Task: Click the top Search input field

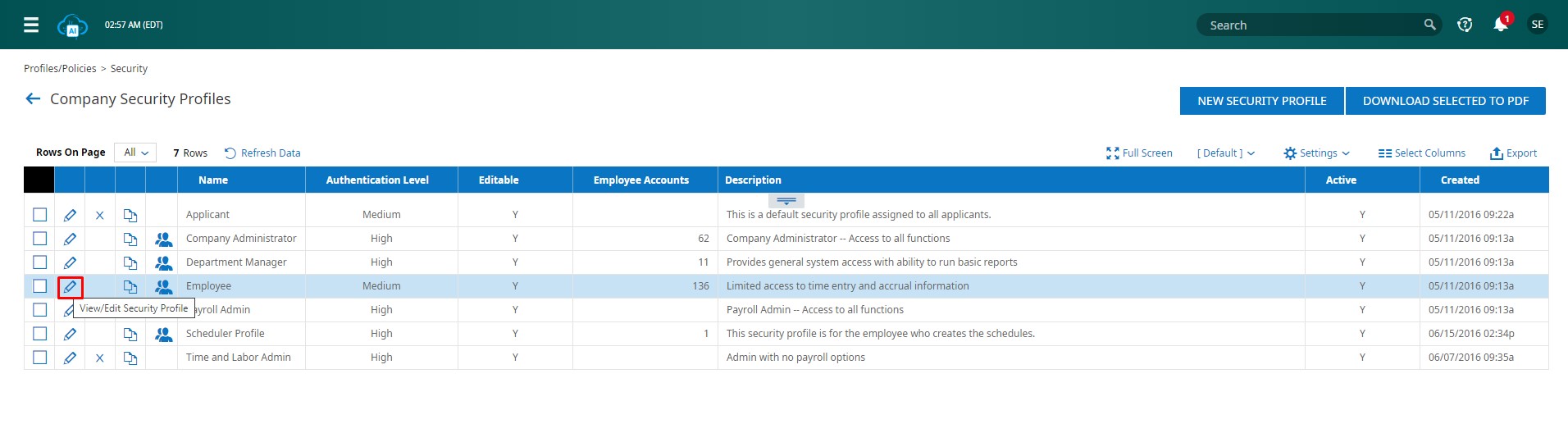Action: [x=1312, y=25]
